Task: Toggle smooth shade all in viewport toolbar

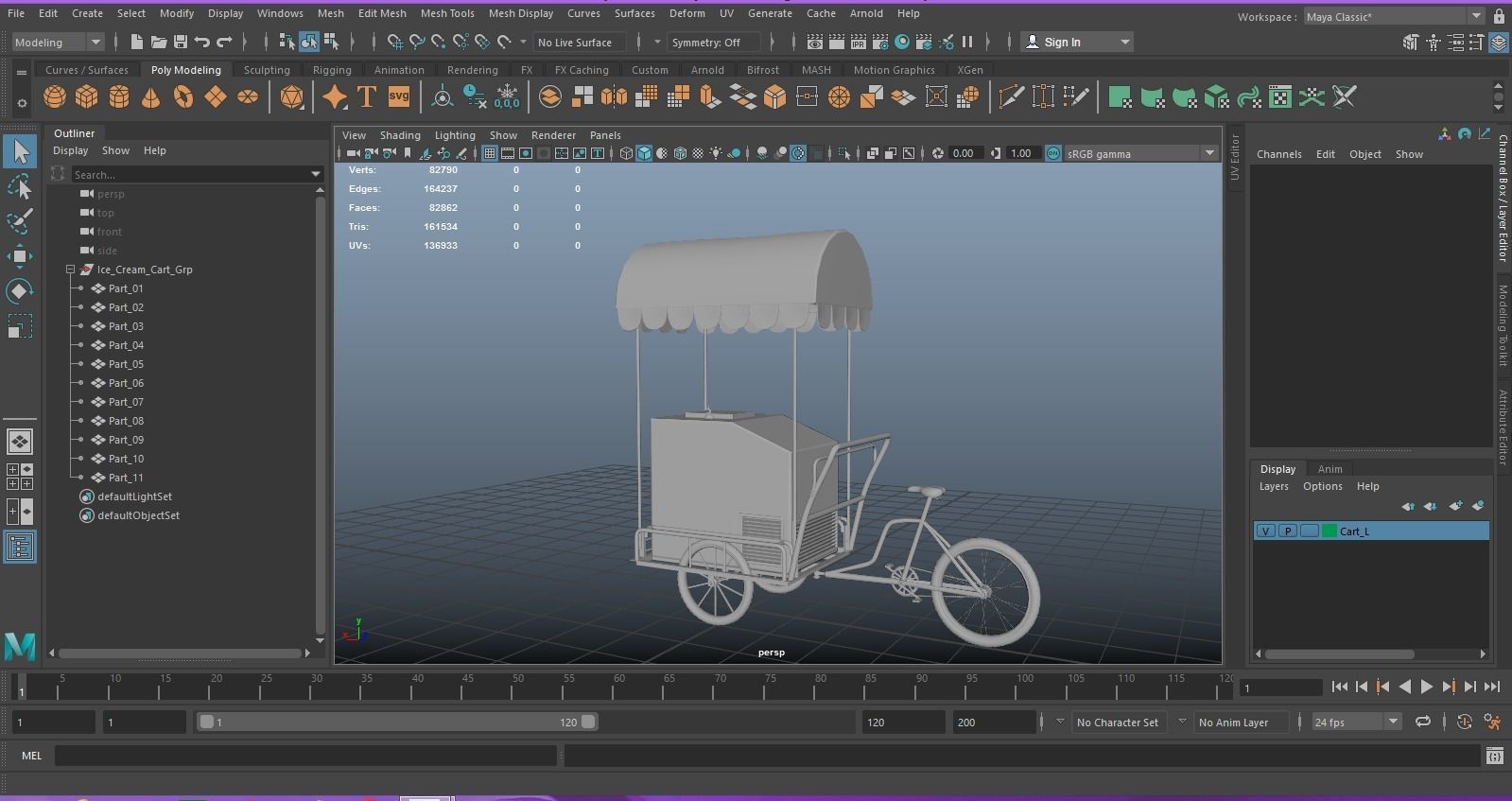Action: click(644, 153)
